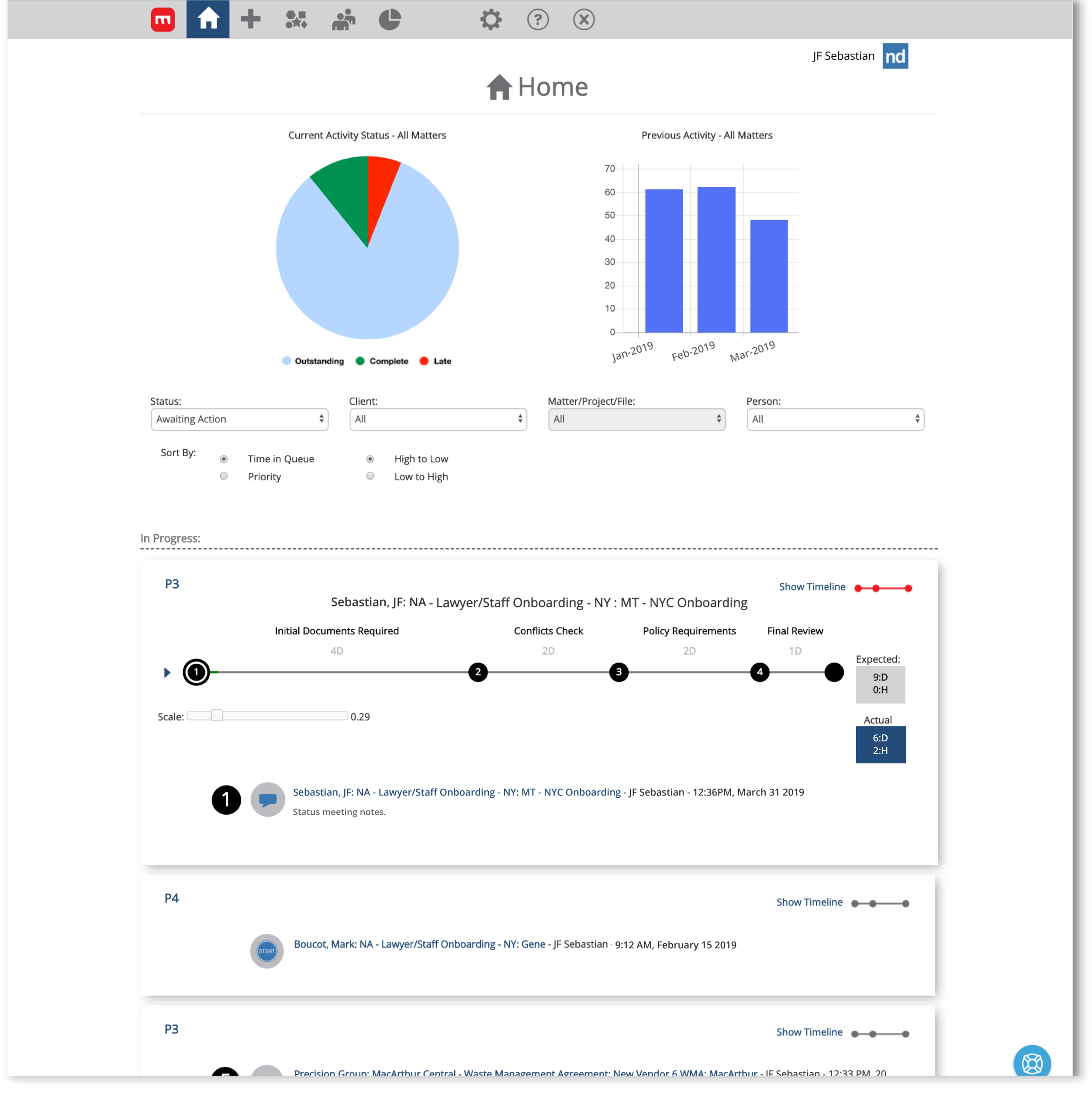Click timeline step 3 marker
1092x1099 pixels.
pos(619,672)
